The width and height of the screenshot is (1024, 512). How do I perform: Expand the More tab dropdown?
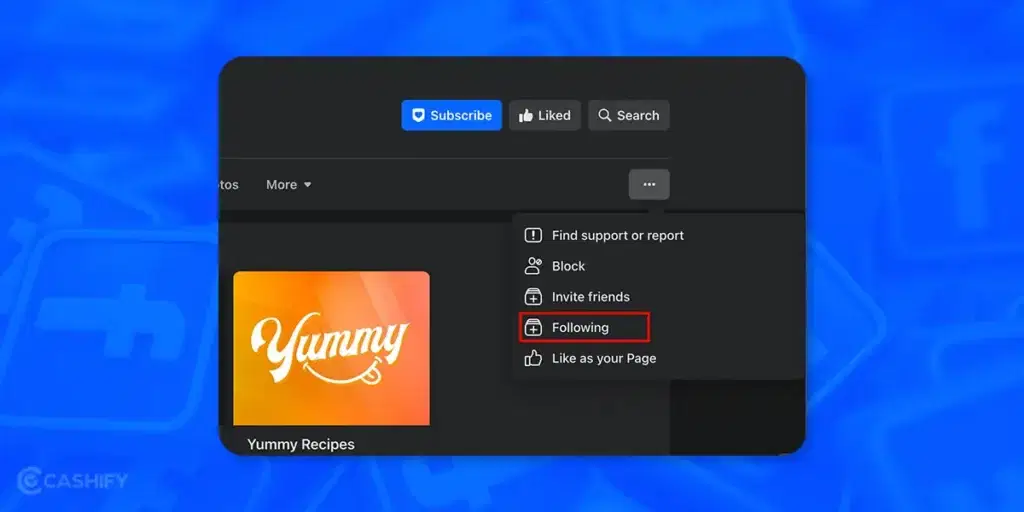coord(289,185)
